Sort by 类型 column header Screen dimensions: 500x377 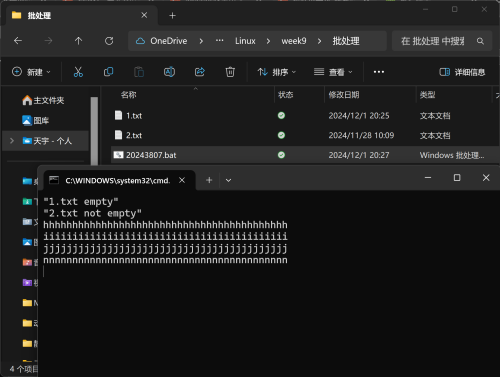click(x=427, y=95)
